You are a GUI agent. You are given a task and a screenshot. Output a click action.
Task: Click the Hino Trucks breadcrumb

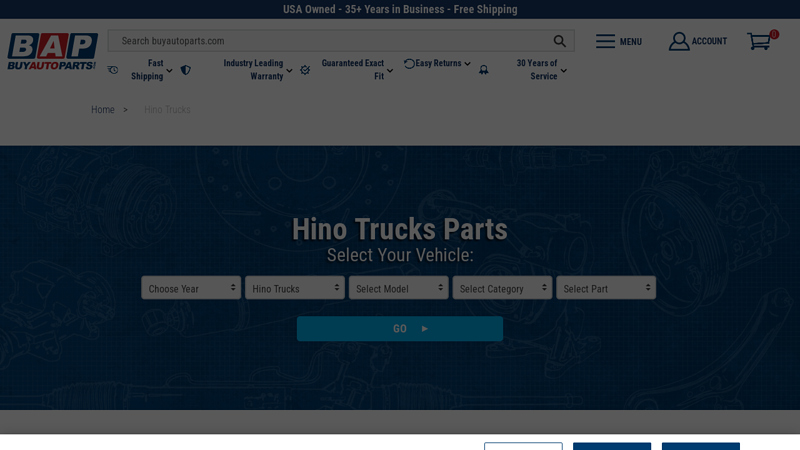click(x=167, y=110)
